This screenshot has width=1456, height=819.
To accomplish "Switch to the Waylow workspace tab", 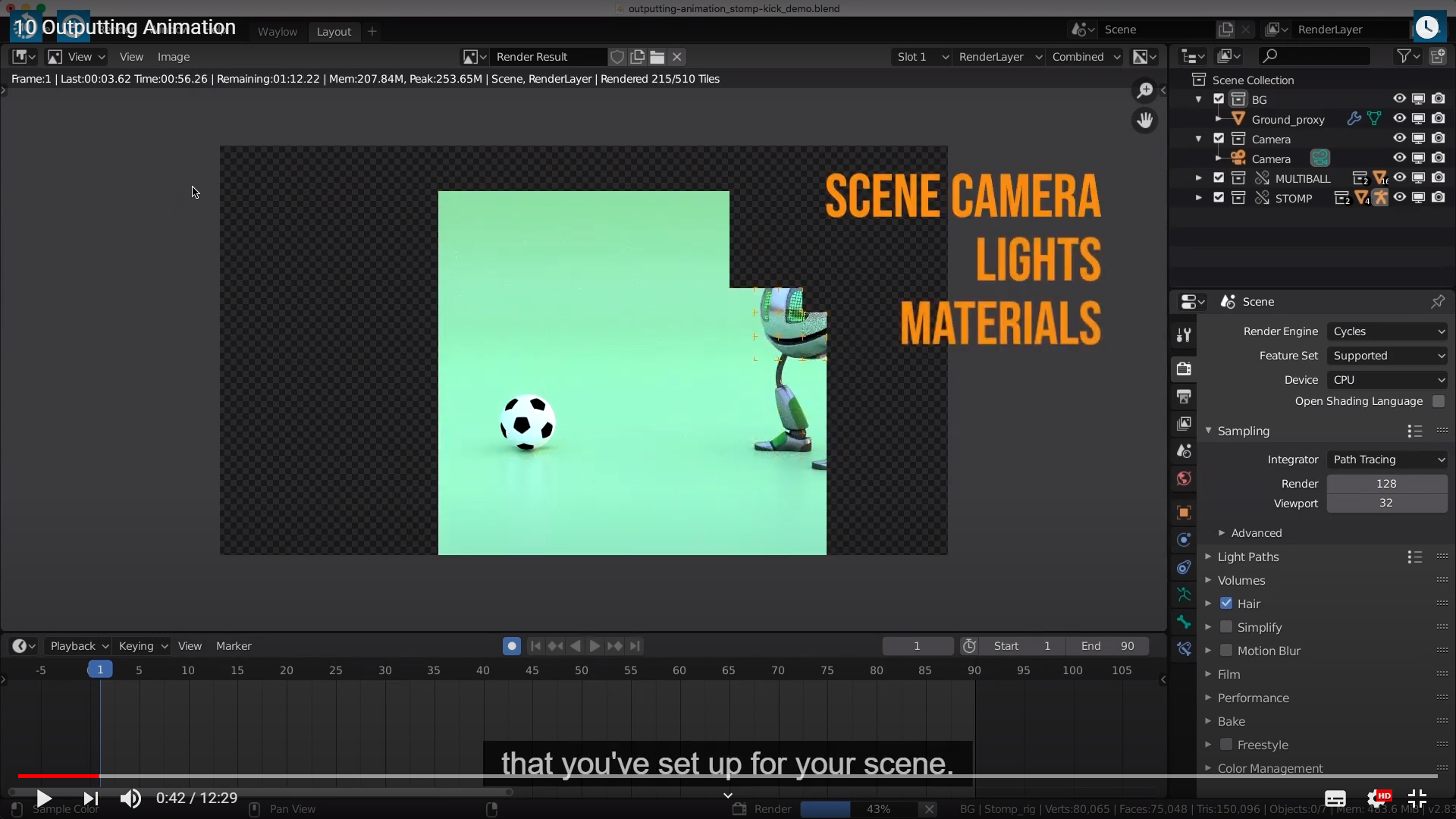I will click(x=277, y=32).
